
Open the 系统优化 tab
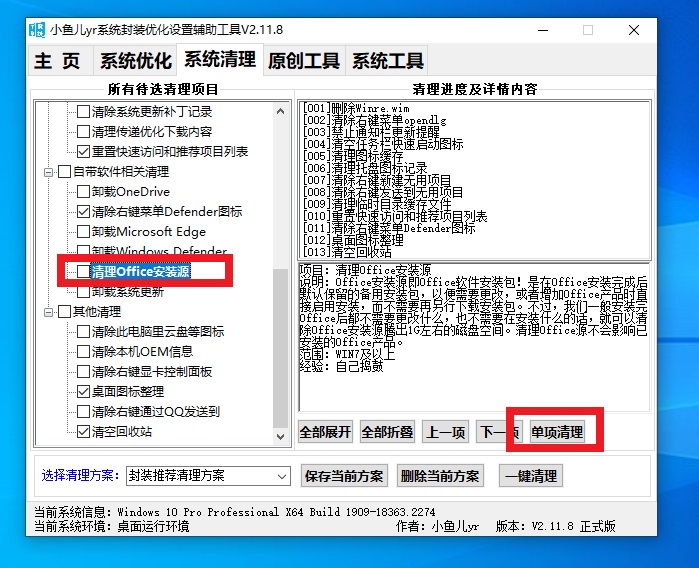[x=134, y=61]
